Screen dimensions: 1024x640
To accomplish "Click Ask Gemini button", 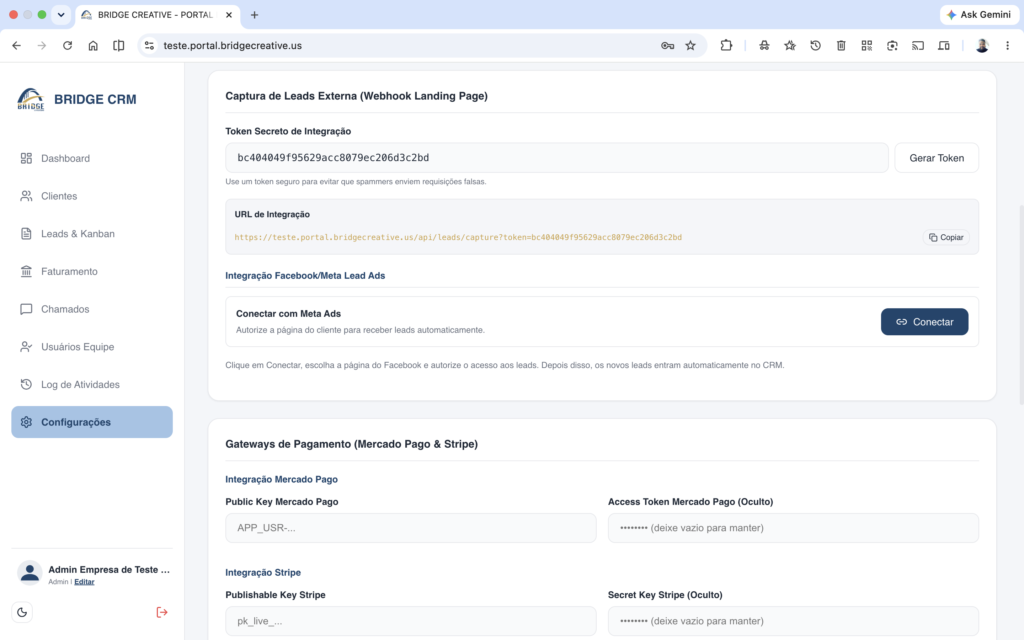I will pos(978,14).
